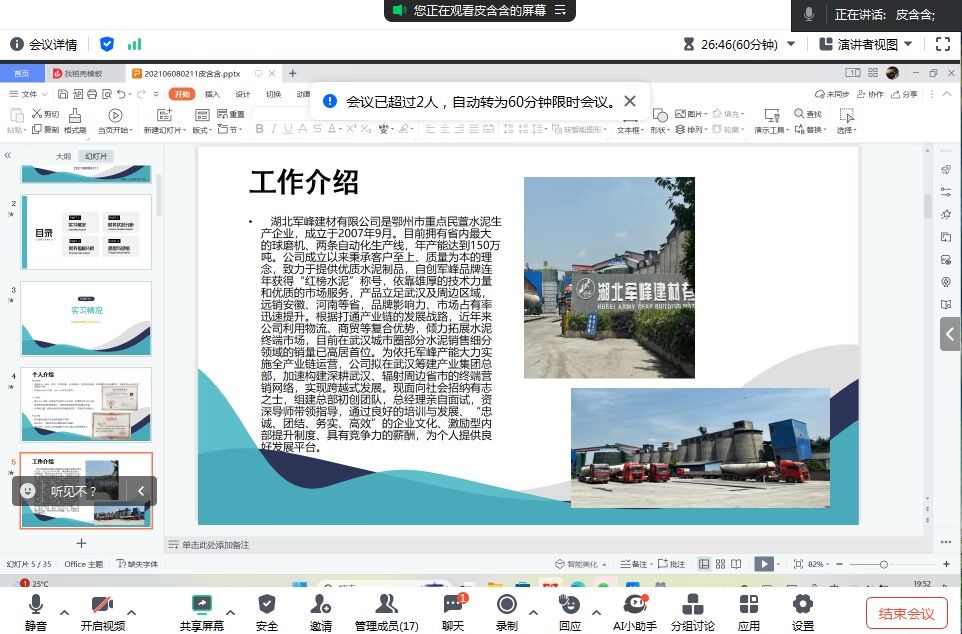The image size is (962, 634).
Task: Toggle the 备注 notes pane in status bar
Action: tap(634, 564)
